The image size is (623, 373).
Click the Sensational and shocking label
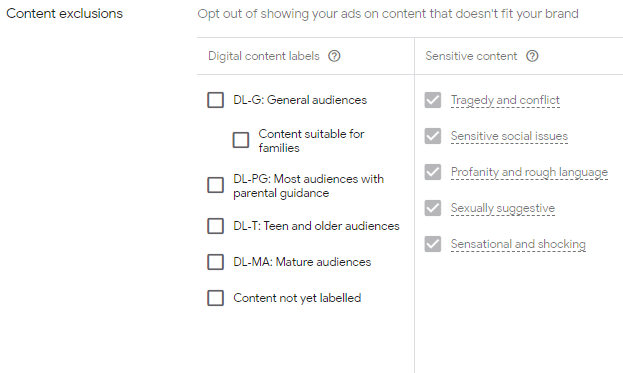pyautogui.click(x=518, y=244)
